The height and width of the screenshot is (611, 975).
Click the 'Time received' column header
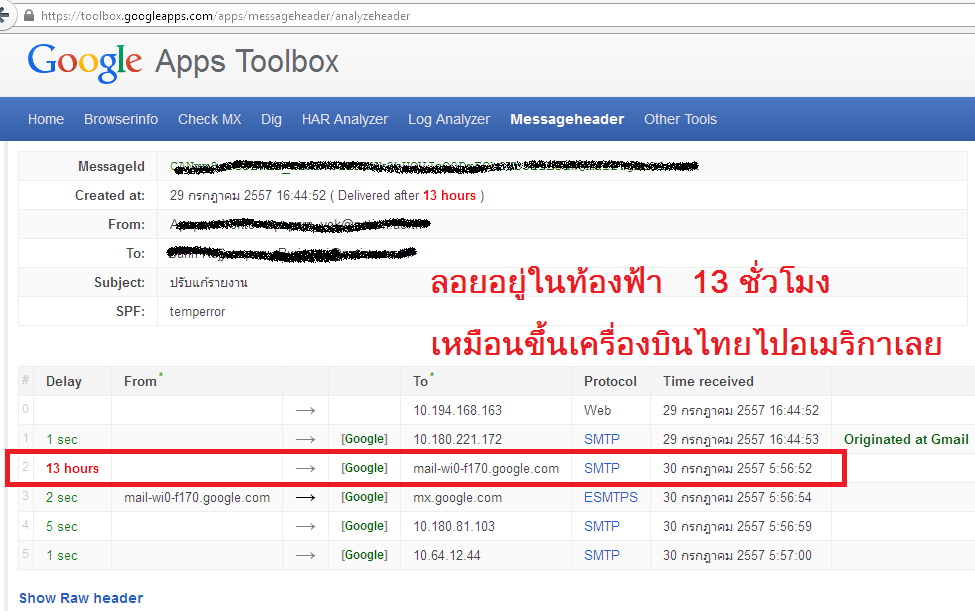[708, 382]
